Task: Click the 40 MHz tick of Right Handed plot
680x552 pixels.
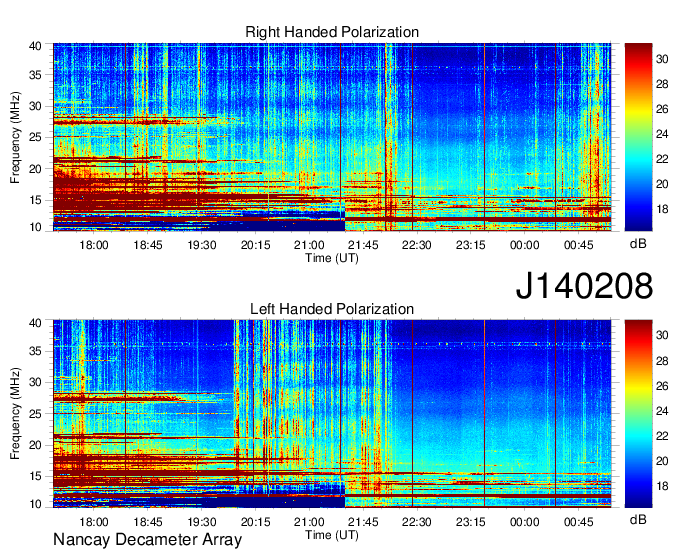Action: coord(35,46)
